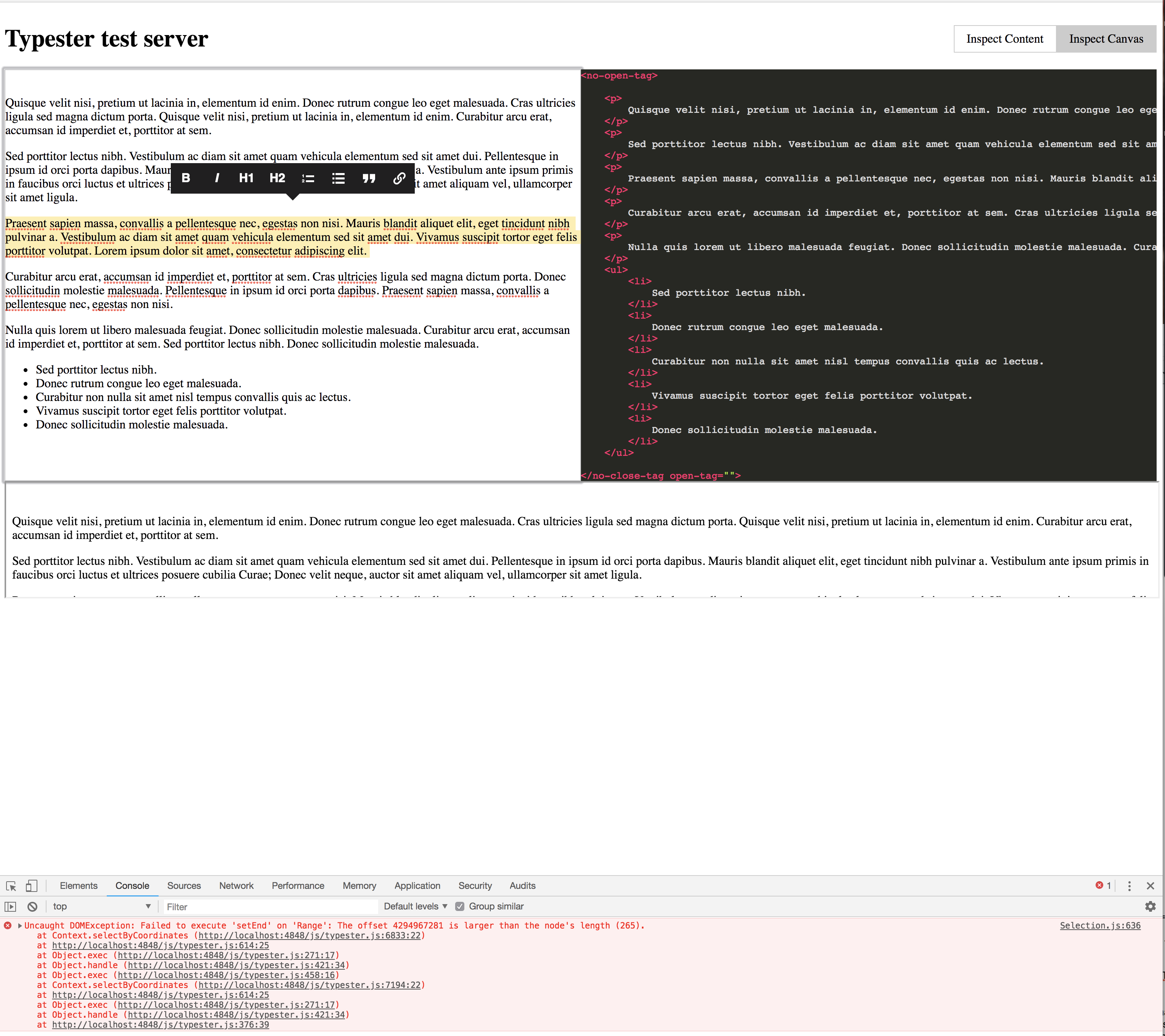Toggle the device toolbar icon in DevTools
The height and width of the screenshot is (1036, 1165).
(31, 885)
